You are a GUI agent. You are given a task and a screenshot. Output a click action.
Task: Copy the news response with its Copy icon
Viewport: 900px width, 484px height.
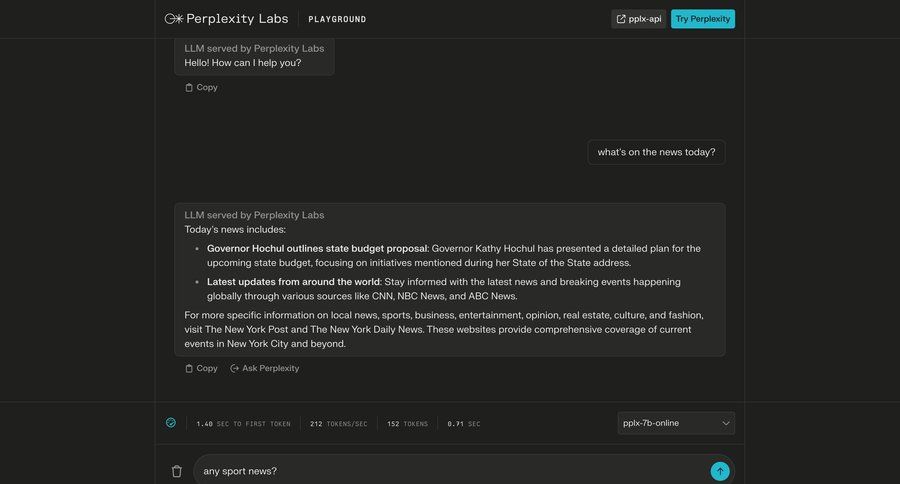click(189, 368)
